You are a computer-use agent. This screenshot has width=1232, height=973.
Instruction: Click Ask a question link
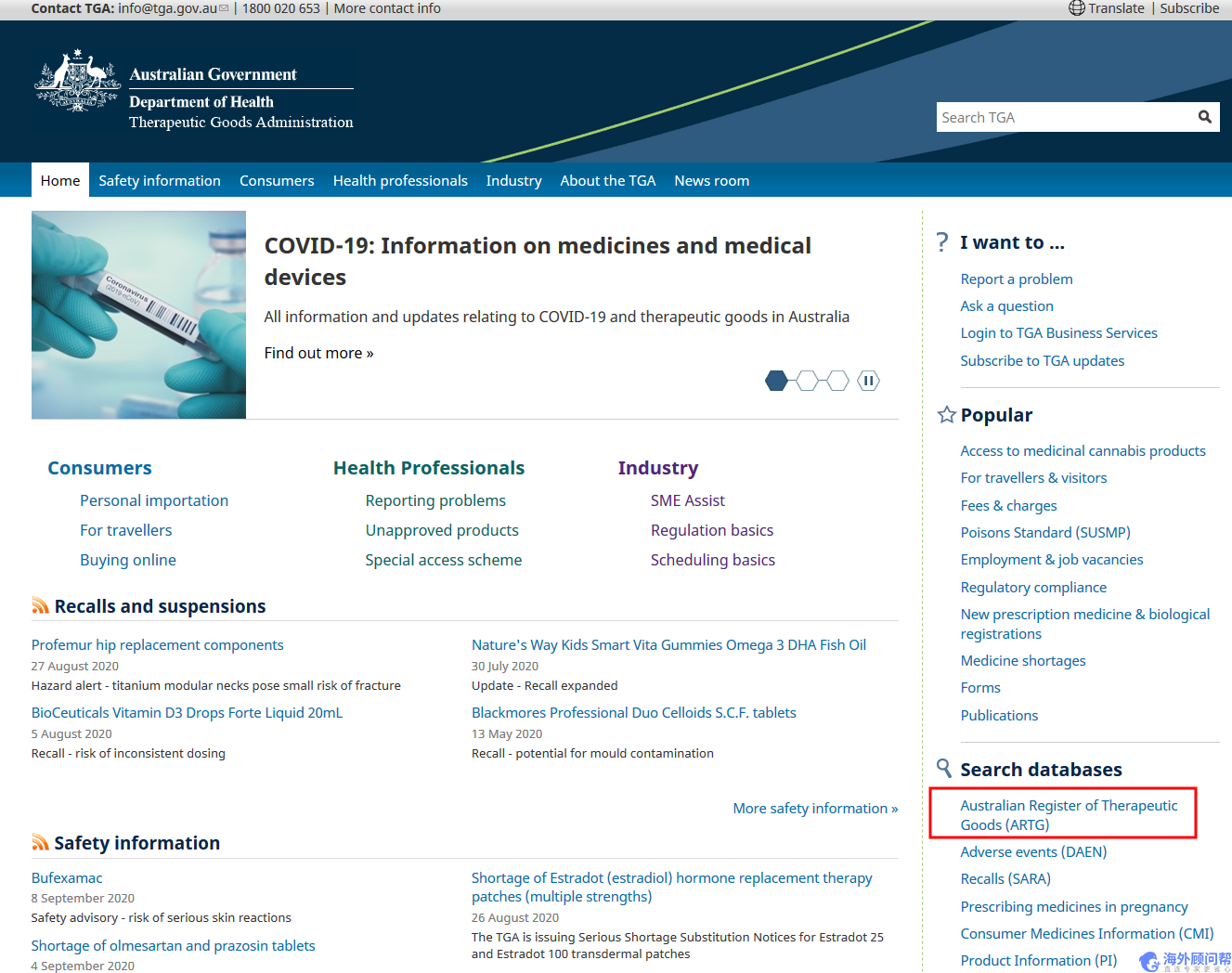[1007, 305]
